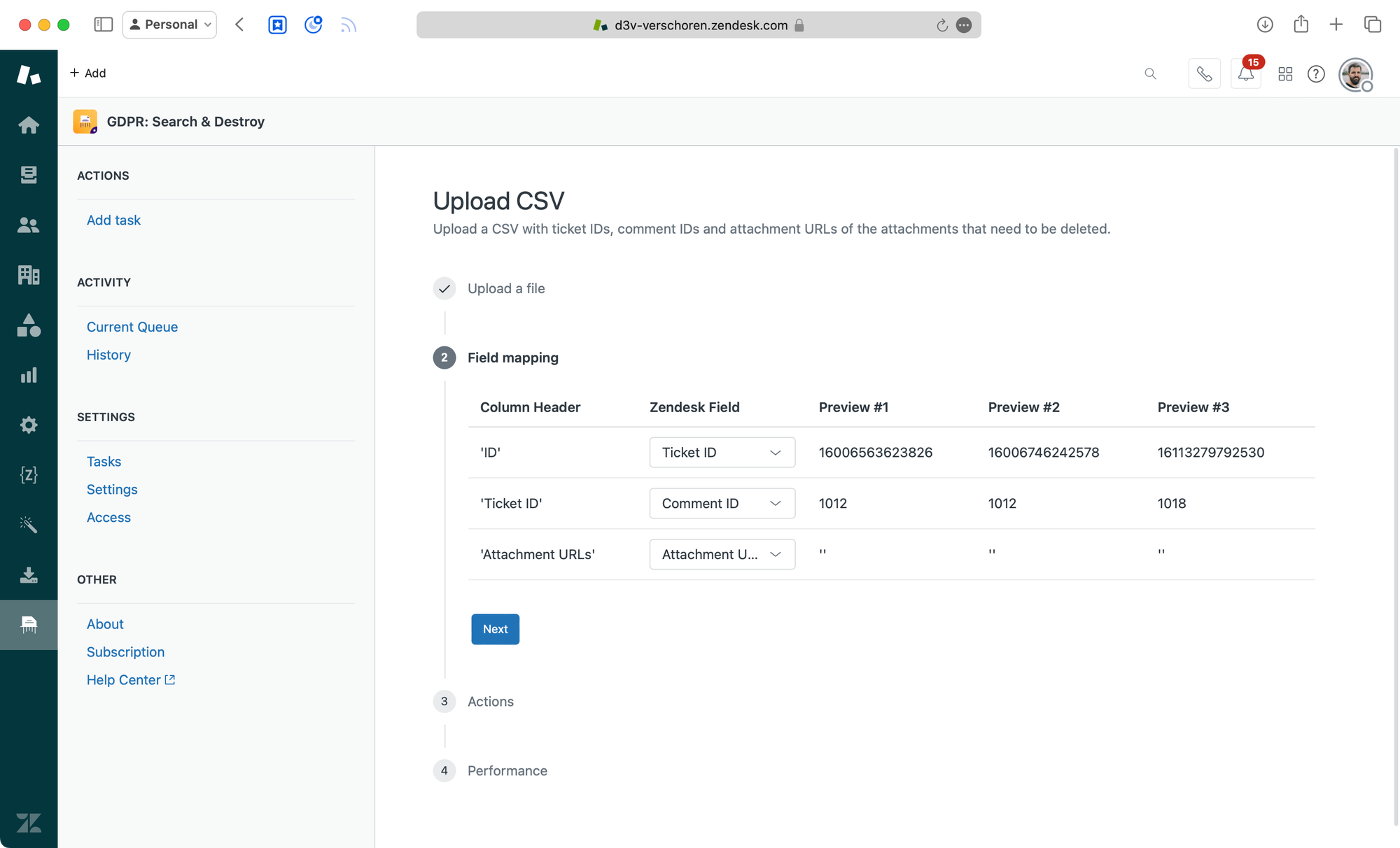Open the Customers icon in sidebar
The image size is (1400, 848).
coord(29,225)
